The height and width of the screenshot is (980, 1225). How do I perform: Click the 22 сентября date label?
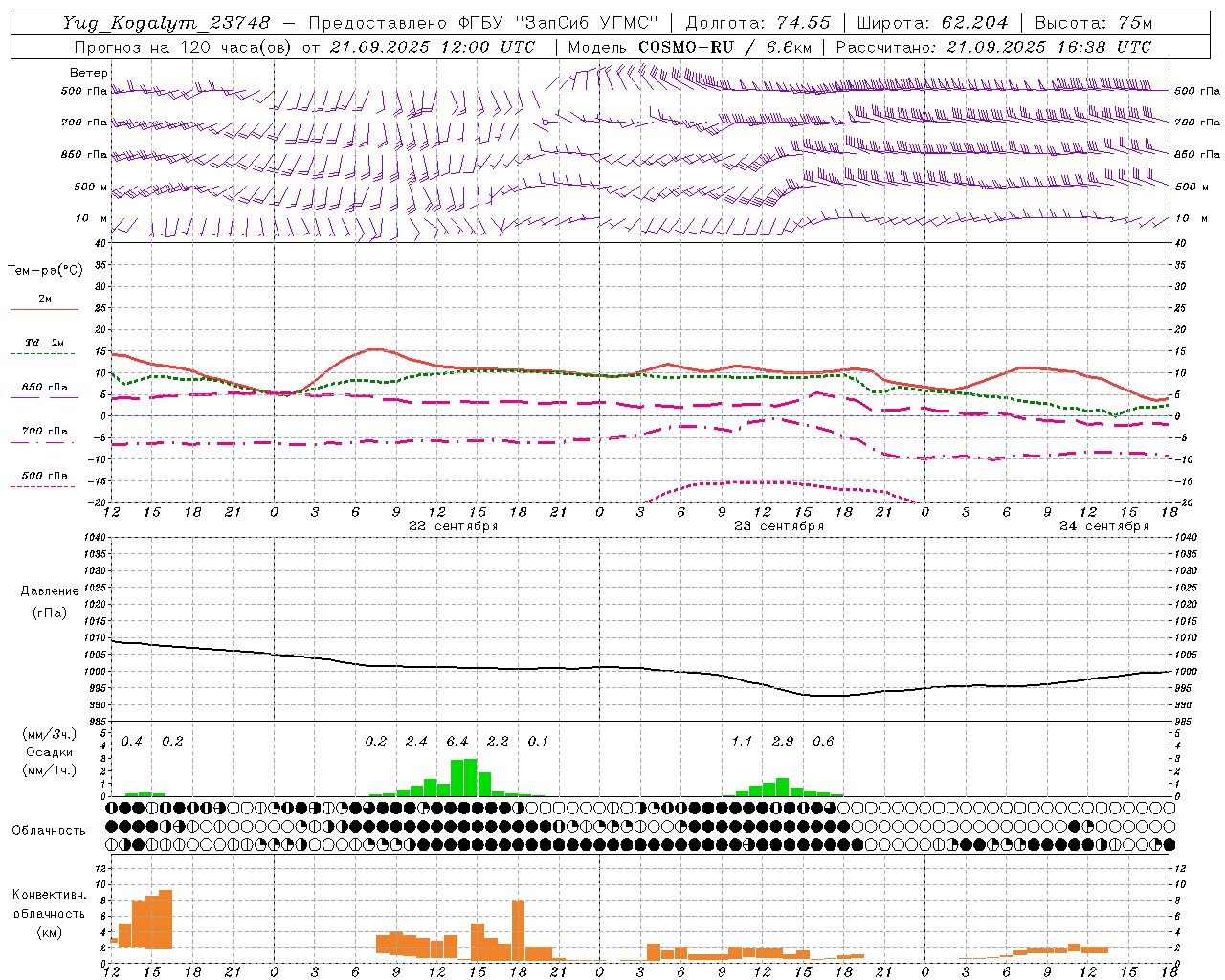453,526
